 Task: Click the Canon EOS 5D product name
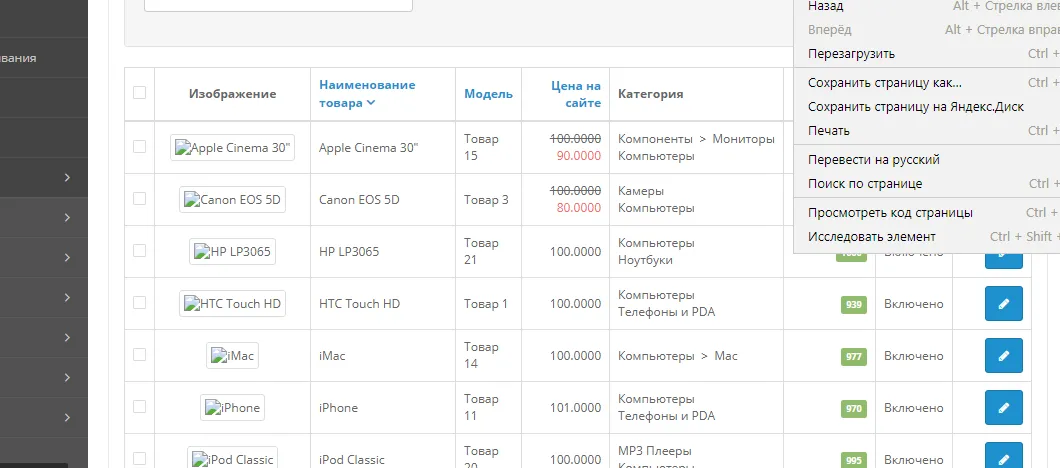pos(360,200)
